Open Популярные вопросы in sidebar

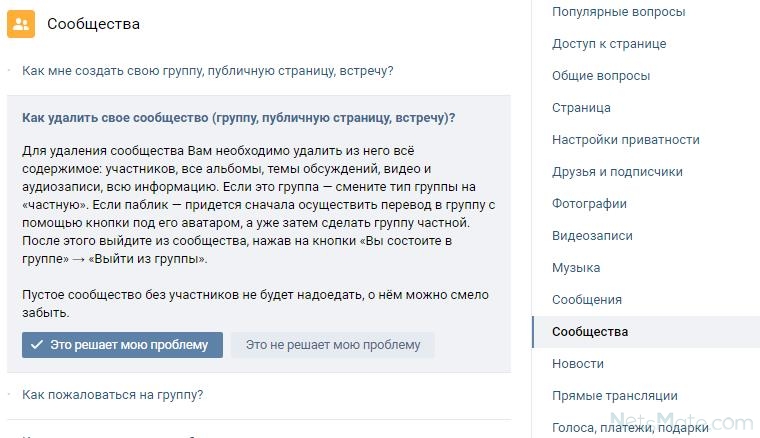tap(618, 12)
